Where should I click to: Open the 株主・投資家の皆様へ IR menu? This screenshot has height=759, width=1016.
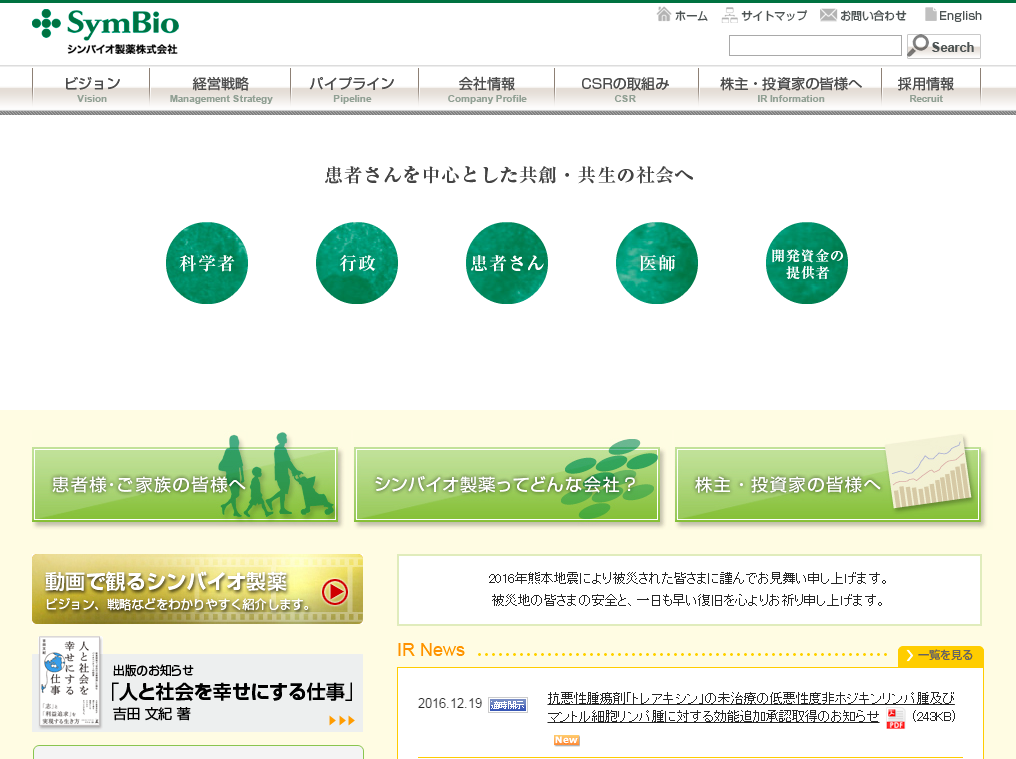tap(791, 89)
